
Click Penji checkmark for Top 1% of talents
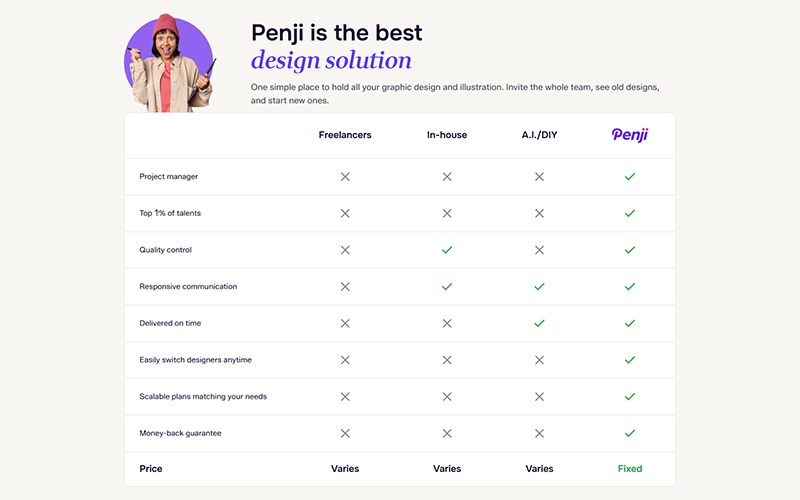[x=630, y=213]
